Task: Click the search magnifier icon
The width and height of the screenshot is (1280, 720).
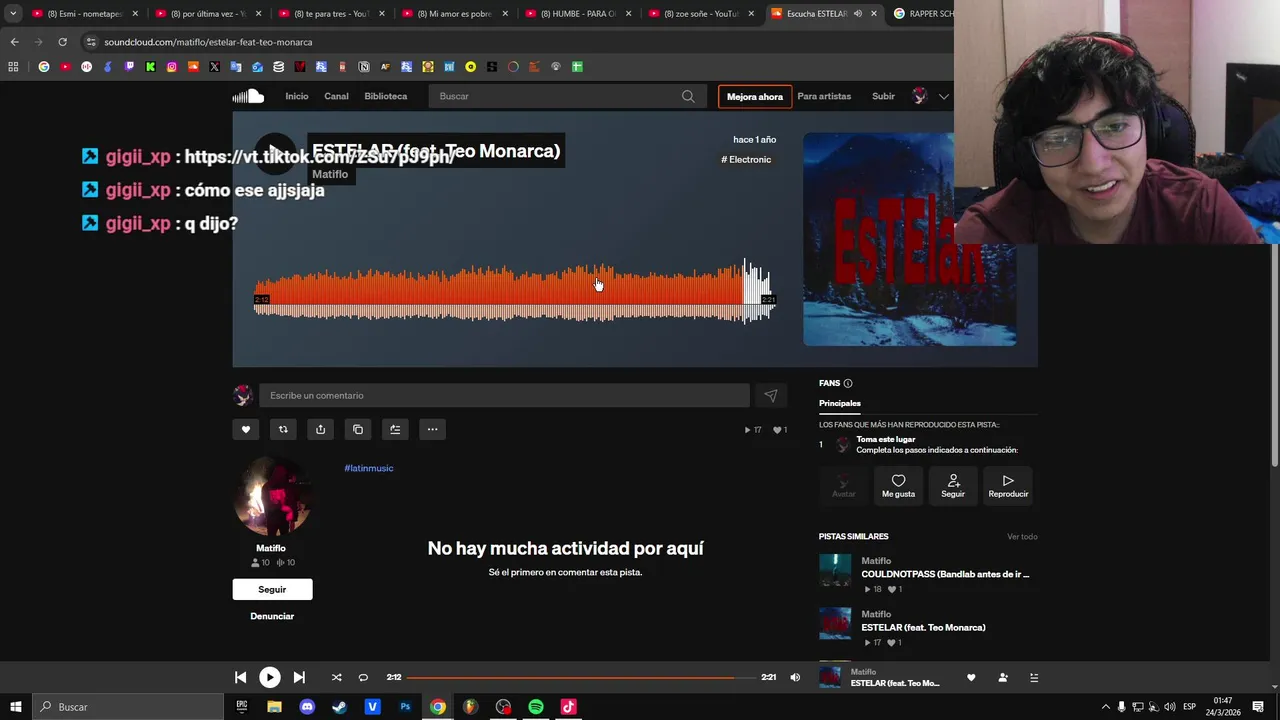Action: point(688,96)
